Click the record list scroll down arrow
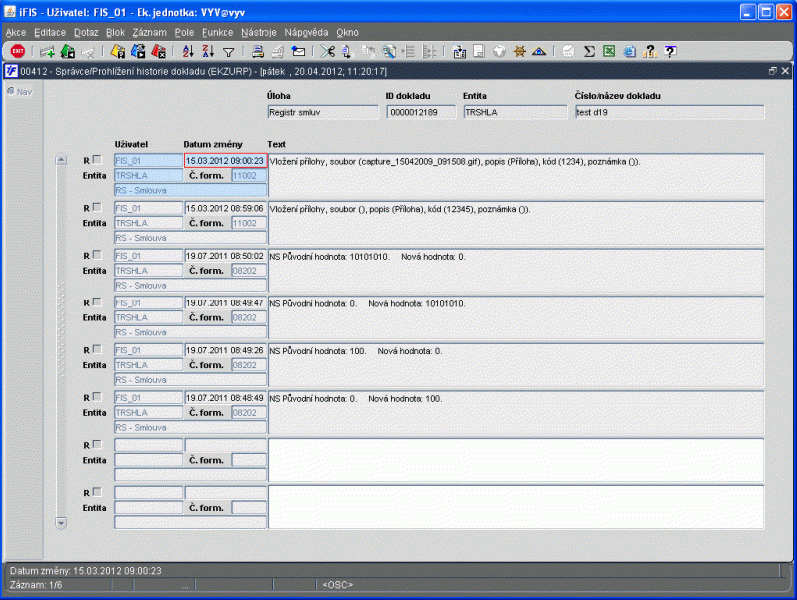 61,523
